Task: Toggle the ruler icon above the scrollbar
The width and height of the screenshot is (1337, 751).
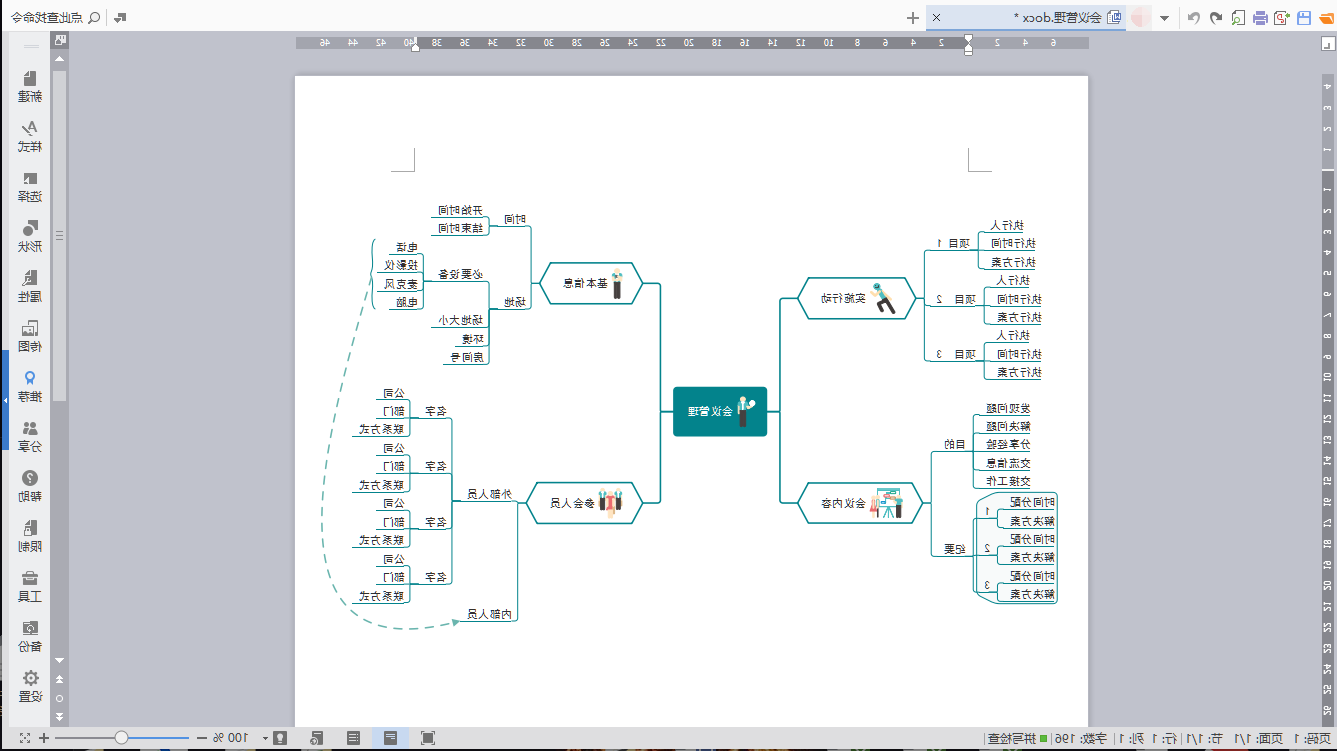Action: [59, 40]
